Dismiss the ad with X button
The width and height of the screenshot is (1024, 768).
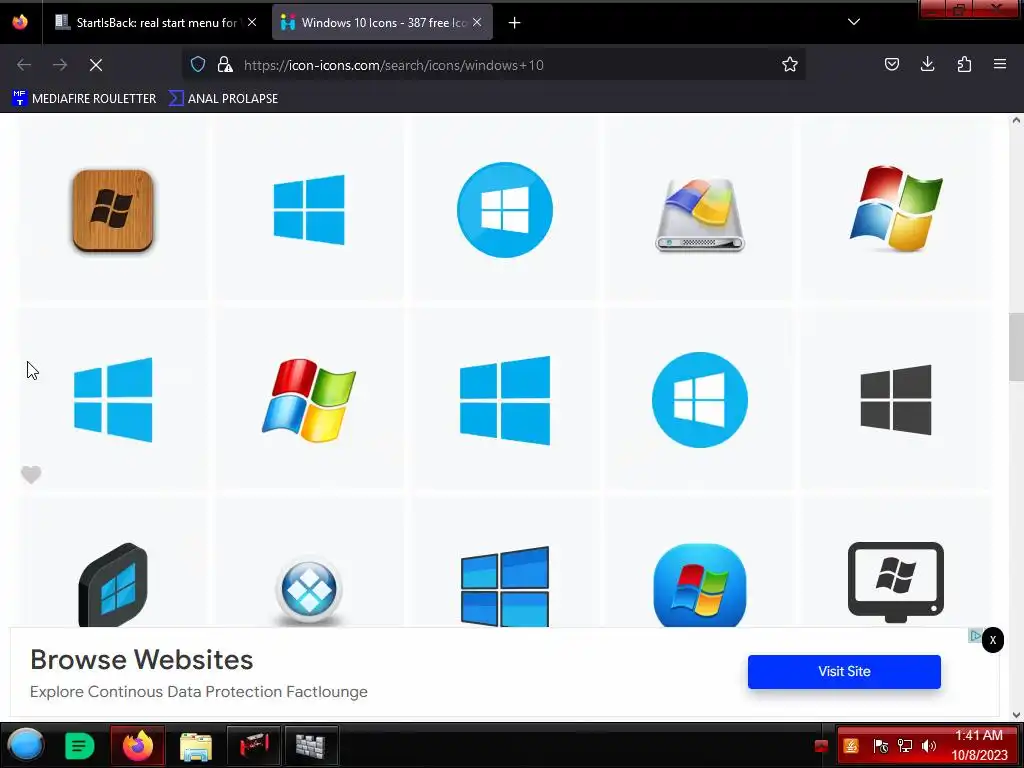[x=993, y=640]
